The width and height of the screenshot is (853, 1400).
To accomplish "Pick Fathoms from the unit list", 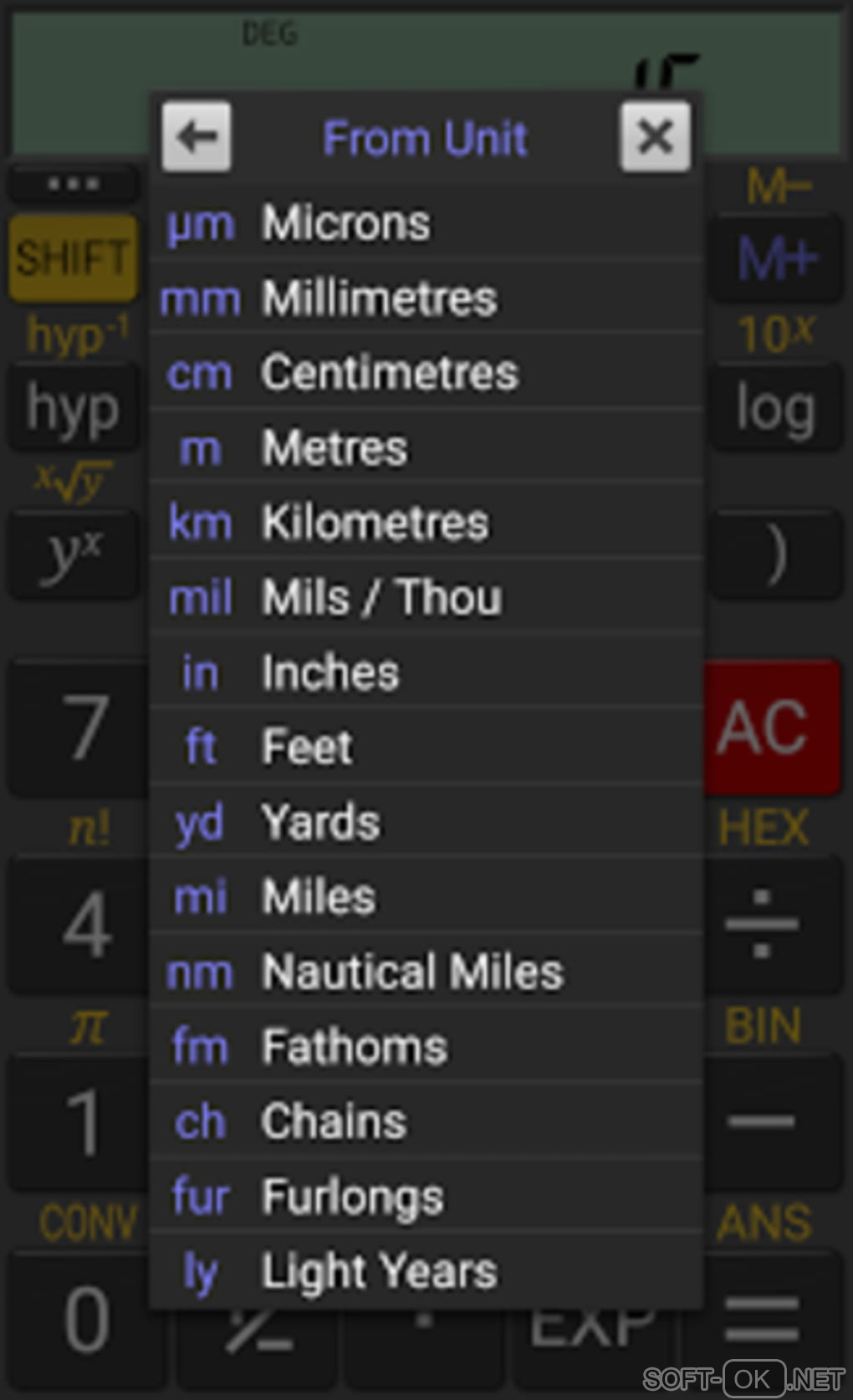I will [426, 1046].
